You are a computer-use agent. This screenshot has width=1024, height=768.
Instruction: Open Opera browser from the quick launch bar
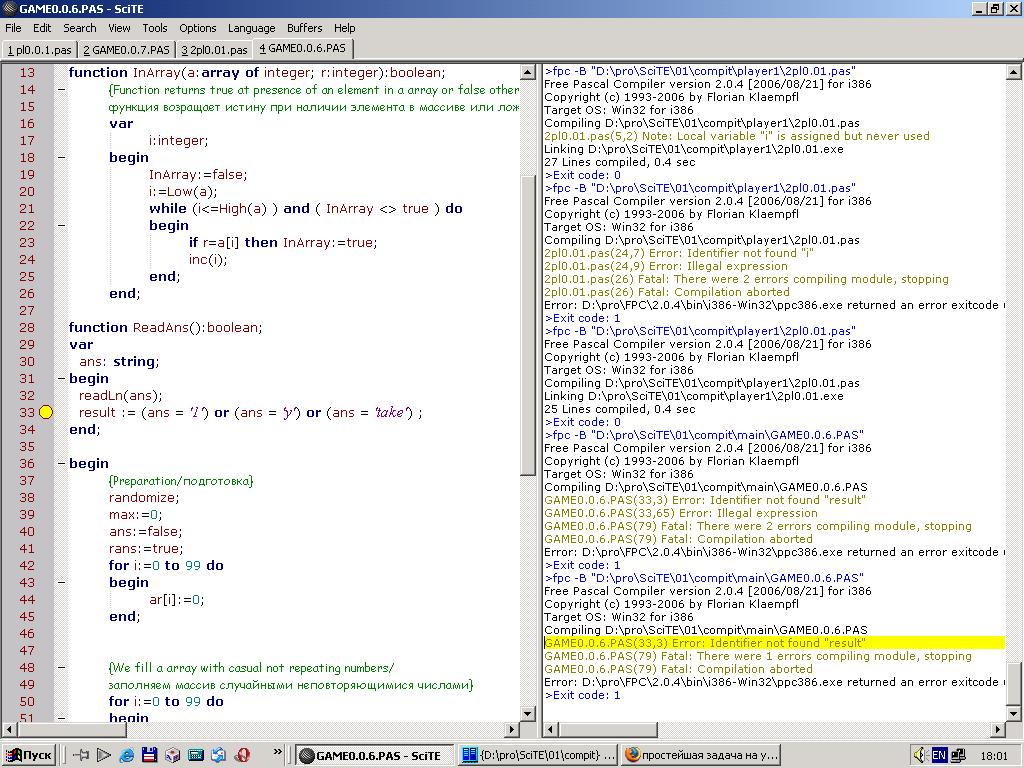pyautogui.click(x=241, y=755)
